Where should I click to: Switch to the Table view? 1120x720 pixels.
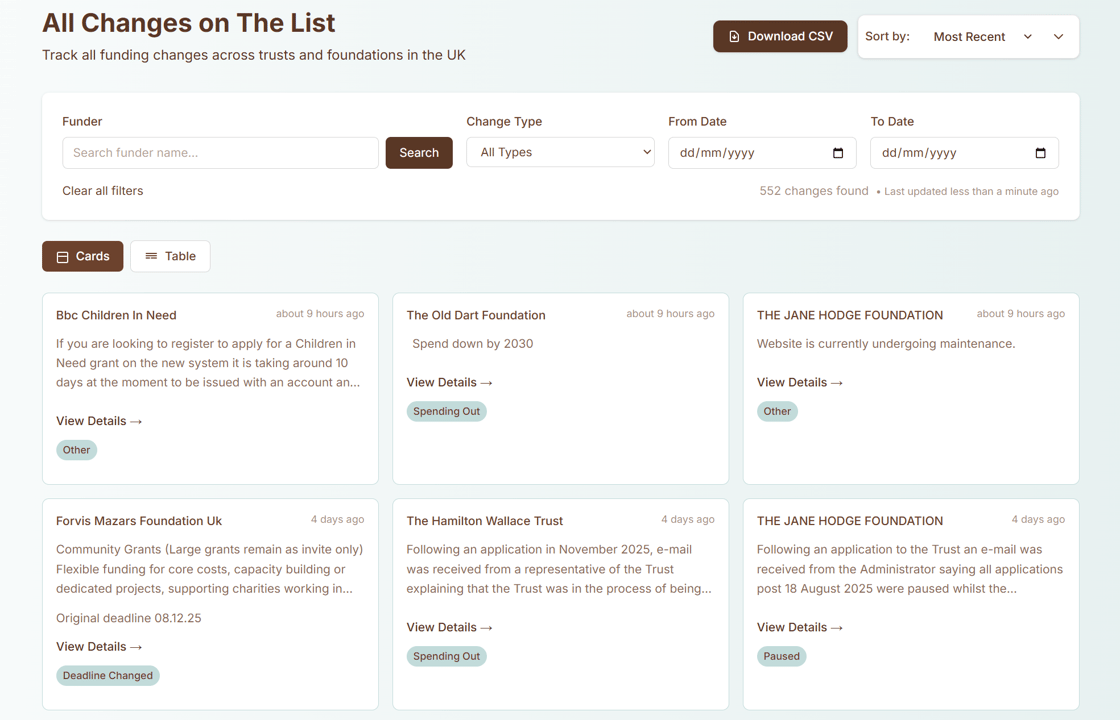tap(170, 256)
